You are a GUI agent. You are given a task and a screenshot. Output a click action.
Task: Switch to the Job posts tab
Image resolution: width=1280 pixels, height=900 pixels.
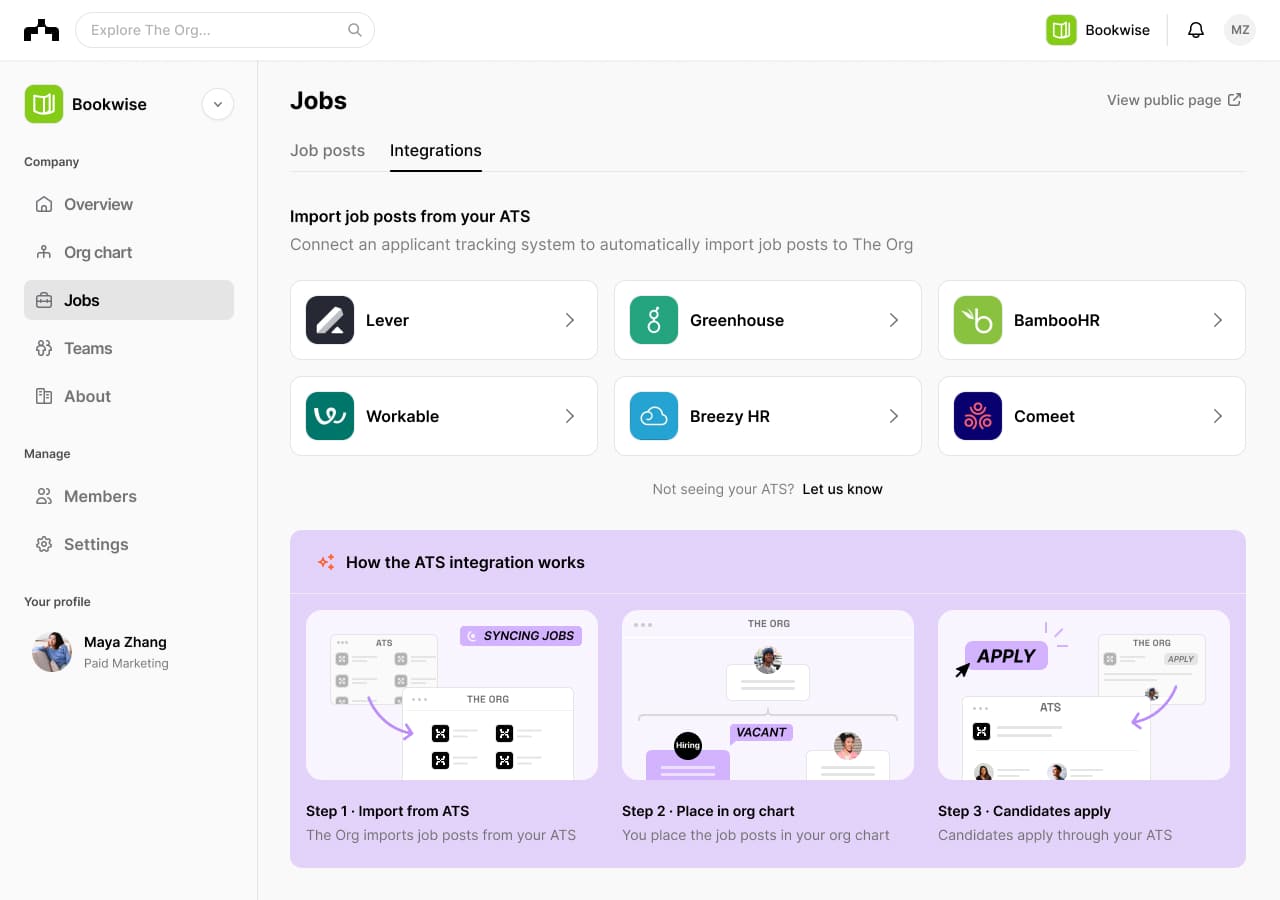tap(327, 151)
